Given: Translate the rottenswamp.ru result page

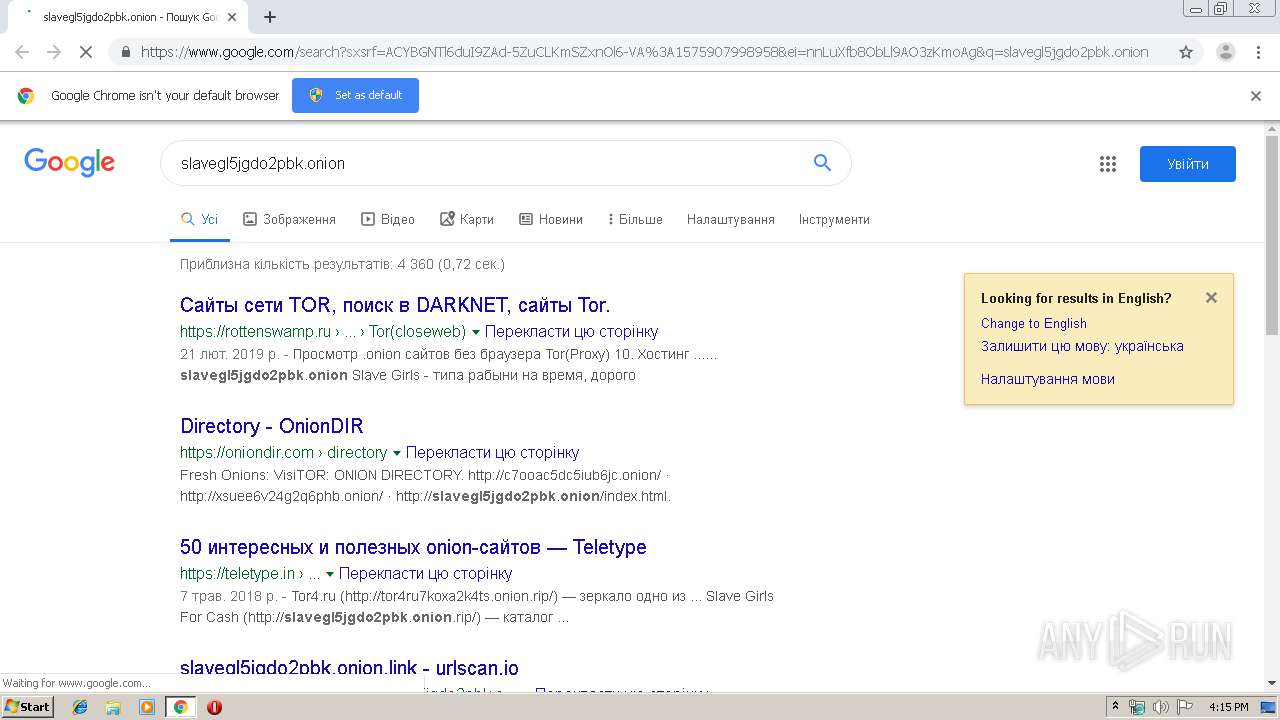Looking at the screenshot, I should point(572,332).
